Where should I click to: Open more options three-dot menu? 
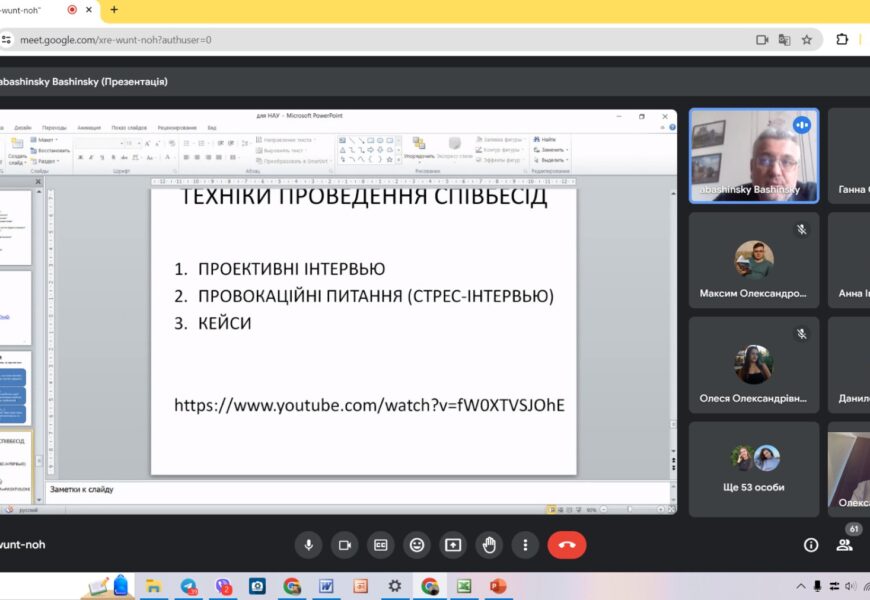click(x=525, y=545)
